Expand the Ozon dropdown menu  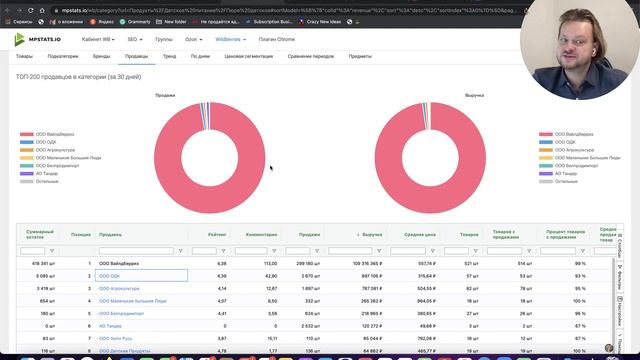193,39
